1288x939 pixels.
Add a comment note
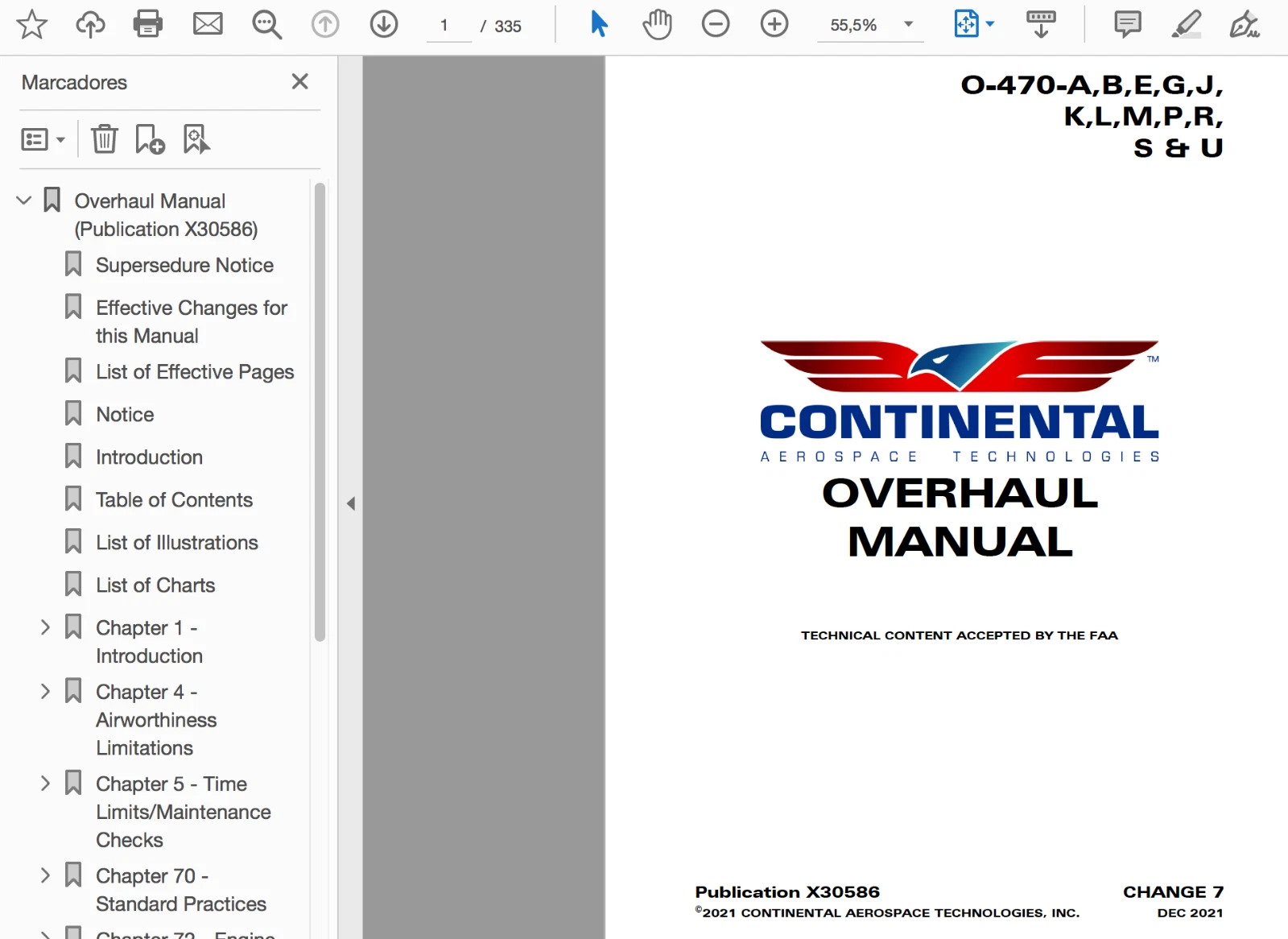point(1128,24)
